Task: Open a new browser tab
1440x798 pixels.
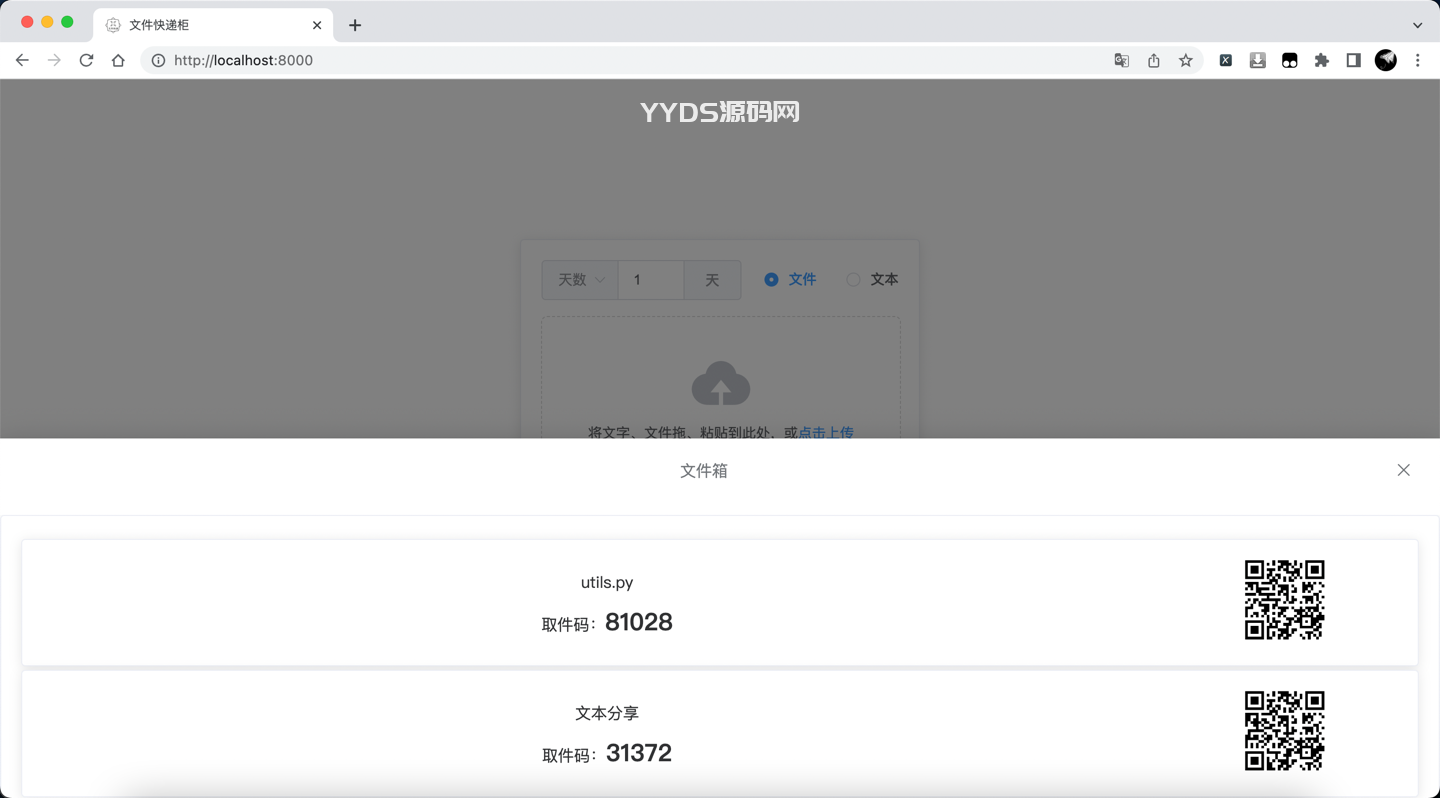Action: [x=354, y=25]
